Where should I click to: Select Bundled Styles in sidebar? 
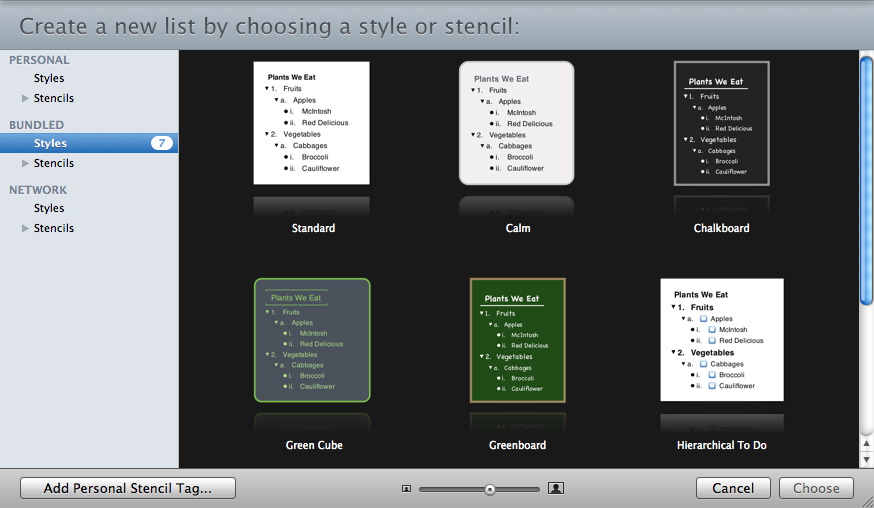tap(50, 143)
